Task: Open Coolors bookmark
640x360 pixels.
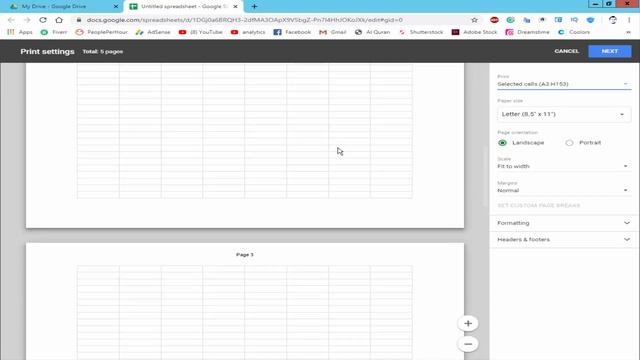Action: [x=574, y=32]
